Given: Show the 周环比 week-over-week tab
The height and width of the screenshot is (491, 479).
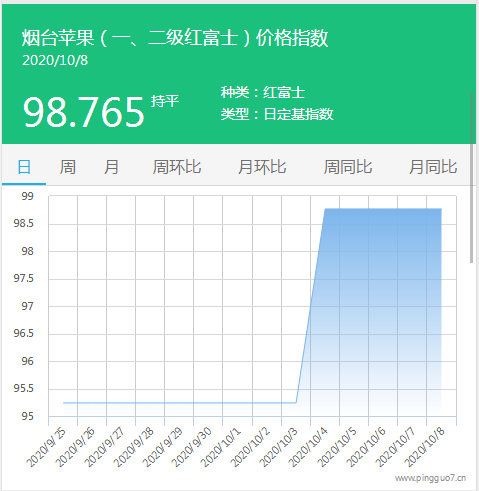Looking at the screenshot, I should tap(177, 167).
